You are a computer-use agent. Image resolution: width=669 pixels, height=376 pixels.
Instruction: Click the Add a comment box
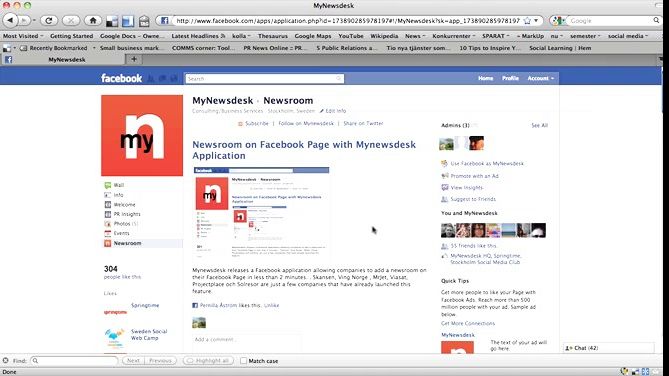pos(247,339)
